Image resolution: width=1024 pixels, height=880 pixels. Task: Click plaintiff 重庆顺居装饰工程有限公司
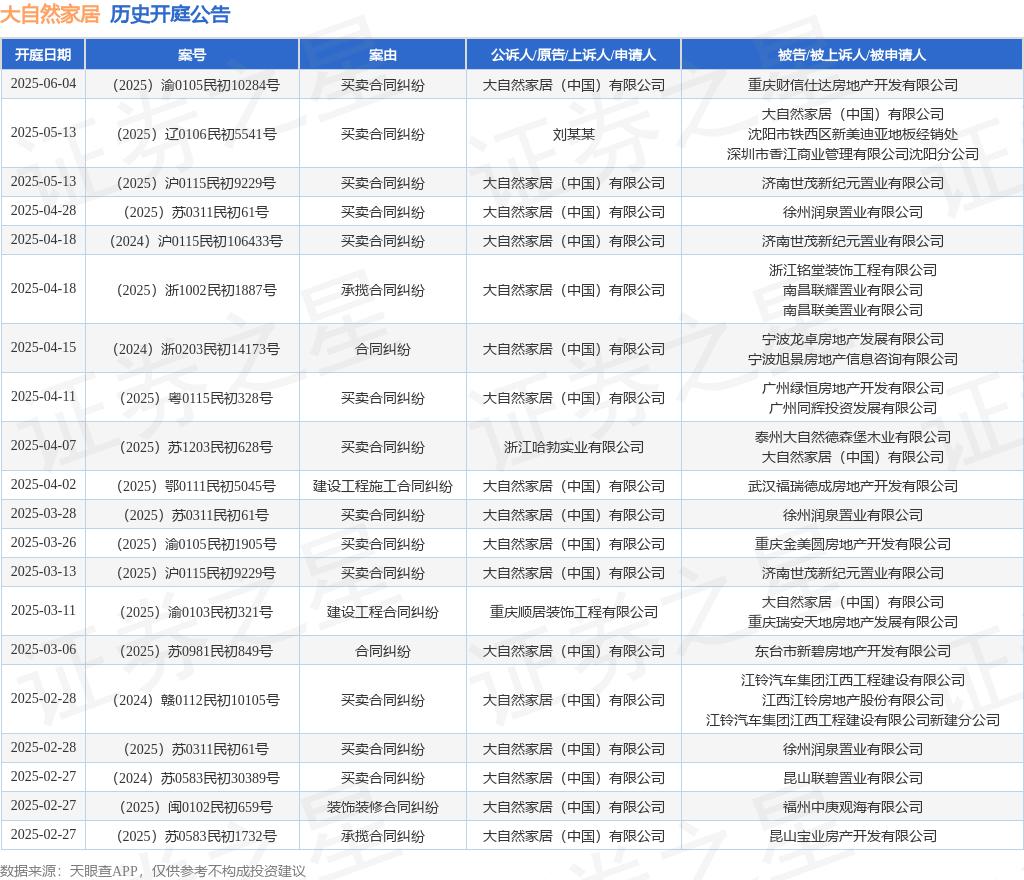(573, 612)
